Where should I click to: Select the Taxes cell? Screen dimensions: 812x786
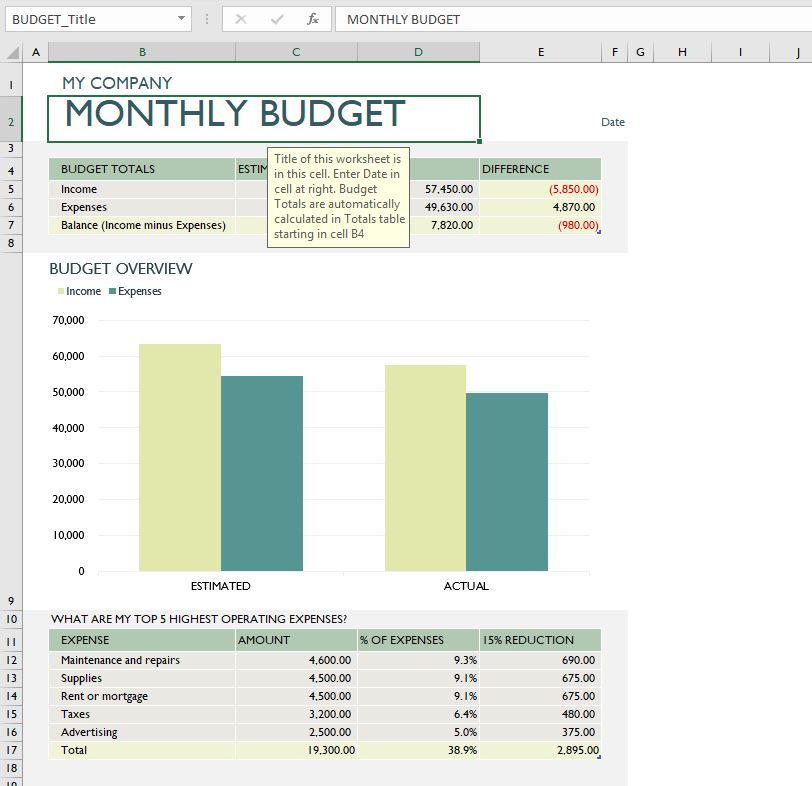(142, 714)
